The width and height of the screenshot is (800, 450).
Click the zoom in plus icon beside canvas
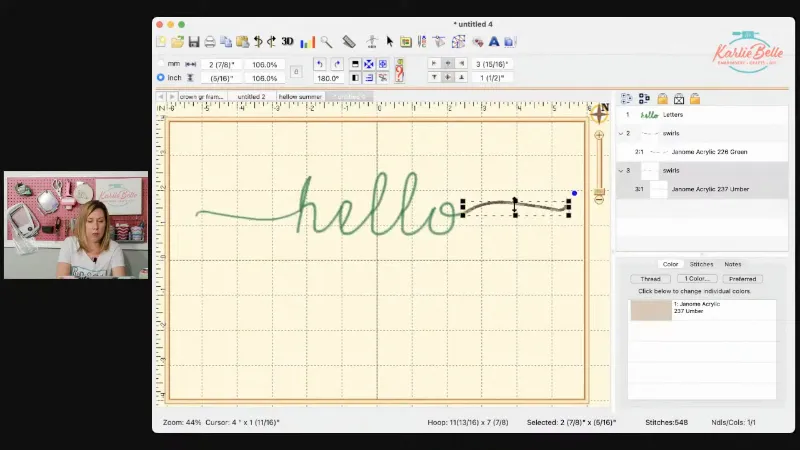[599, 135]
